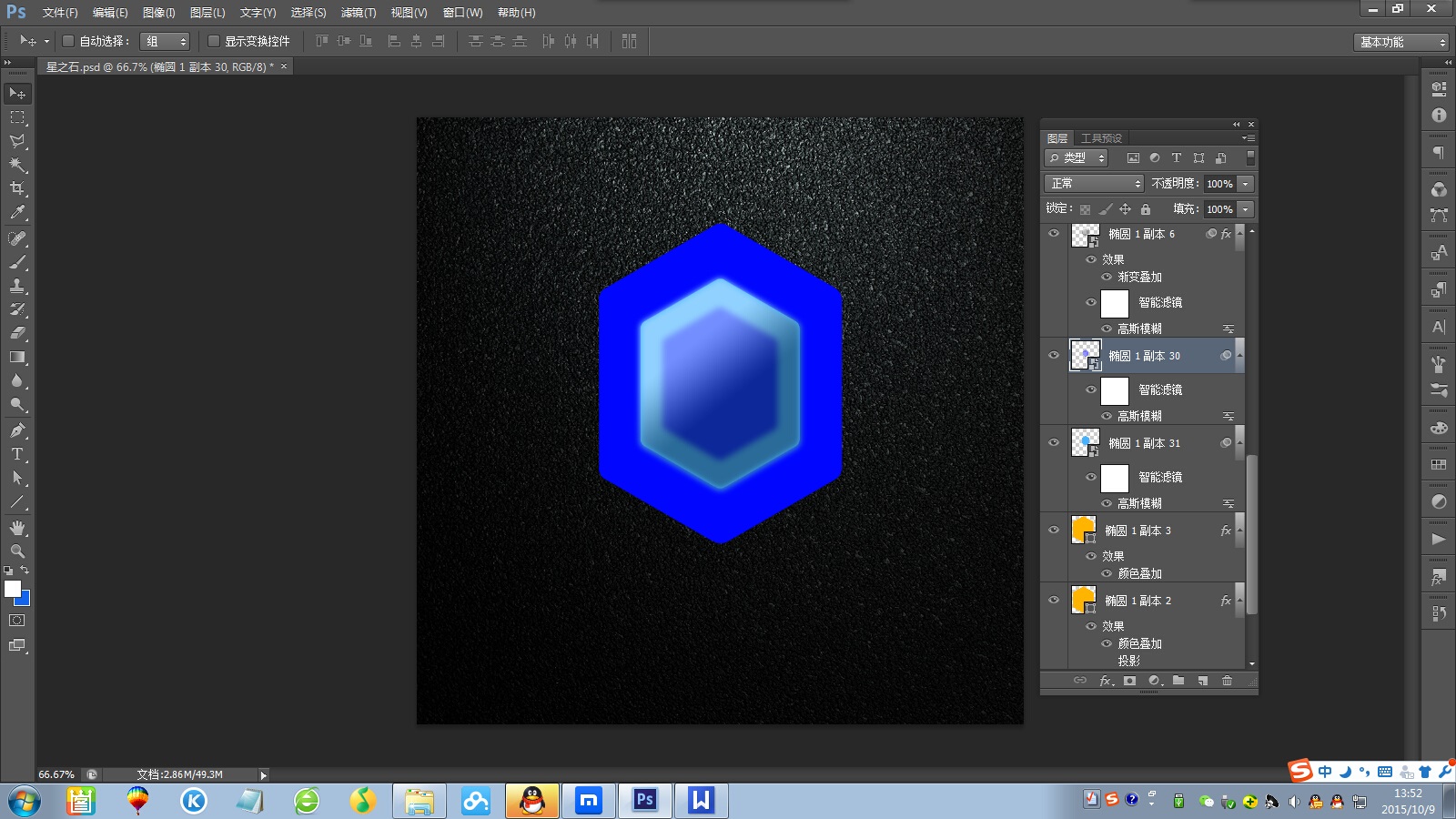
Task: Collapse effects of 椭圆 1 副本 6
Action: [1239, 234]
